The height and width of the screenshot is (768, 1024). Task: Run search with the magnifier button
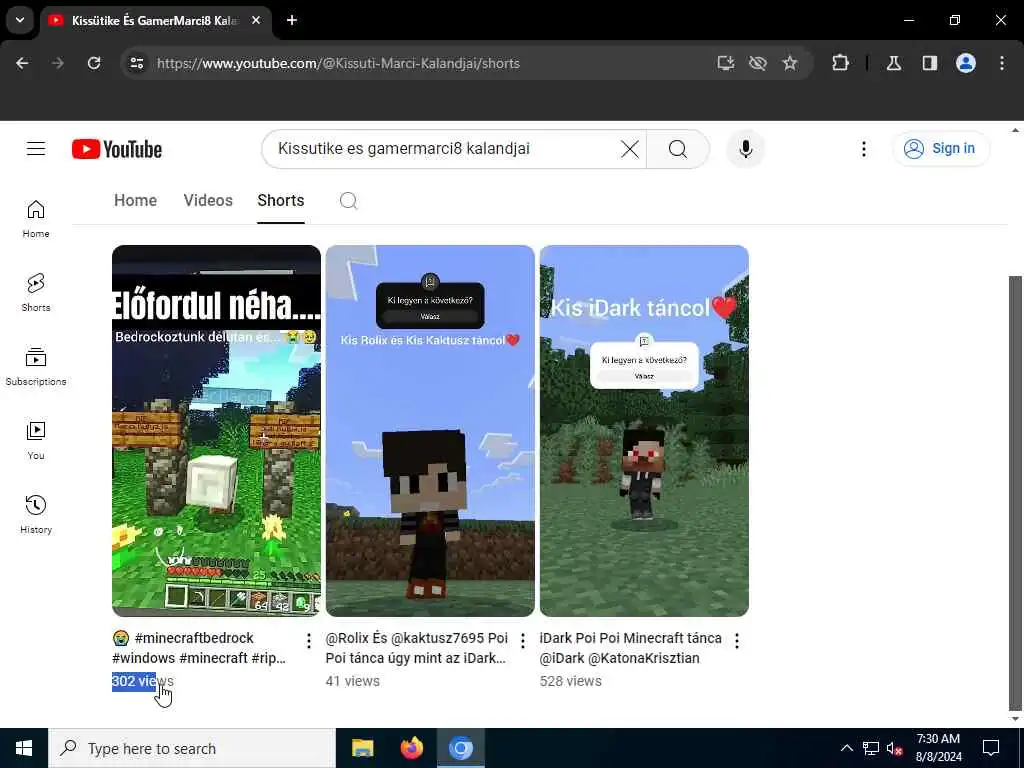[x=678, y=149]
